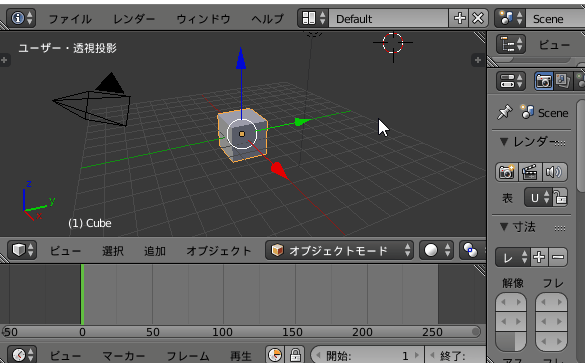Click the render audio speaker icon
Screen dimensions: 585x363
[554, 172]
